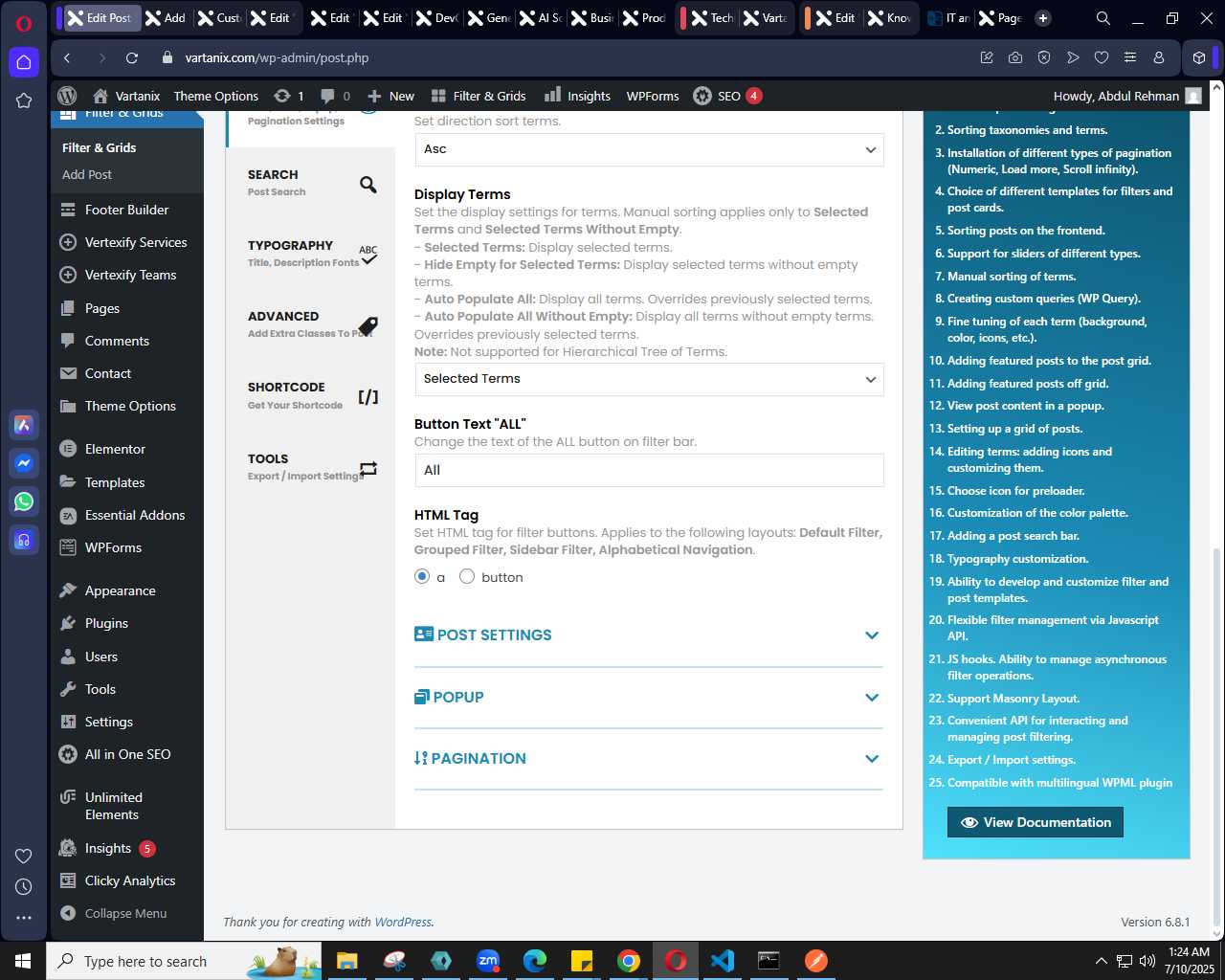Screen dimensions: 1225x980
Task: Select the "a" HTML tag radio button
Action: (422, 576)
